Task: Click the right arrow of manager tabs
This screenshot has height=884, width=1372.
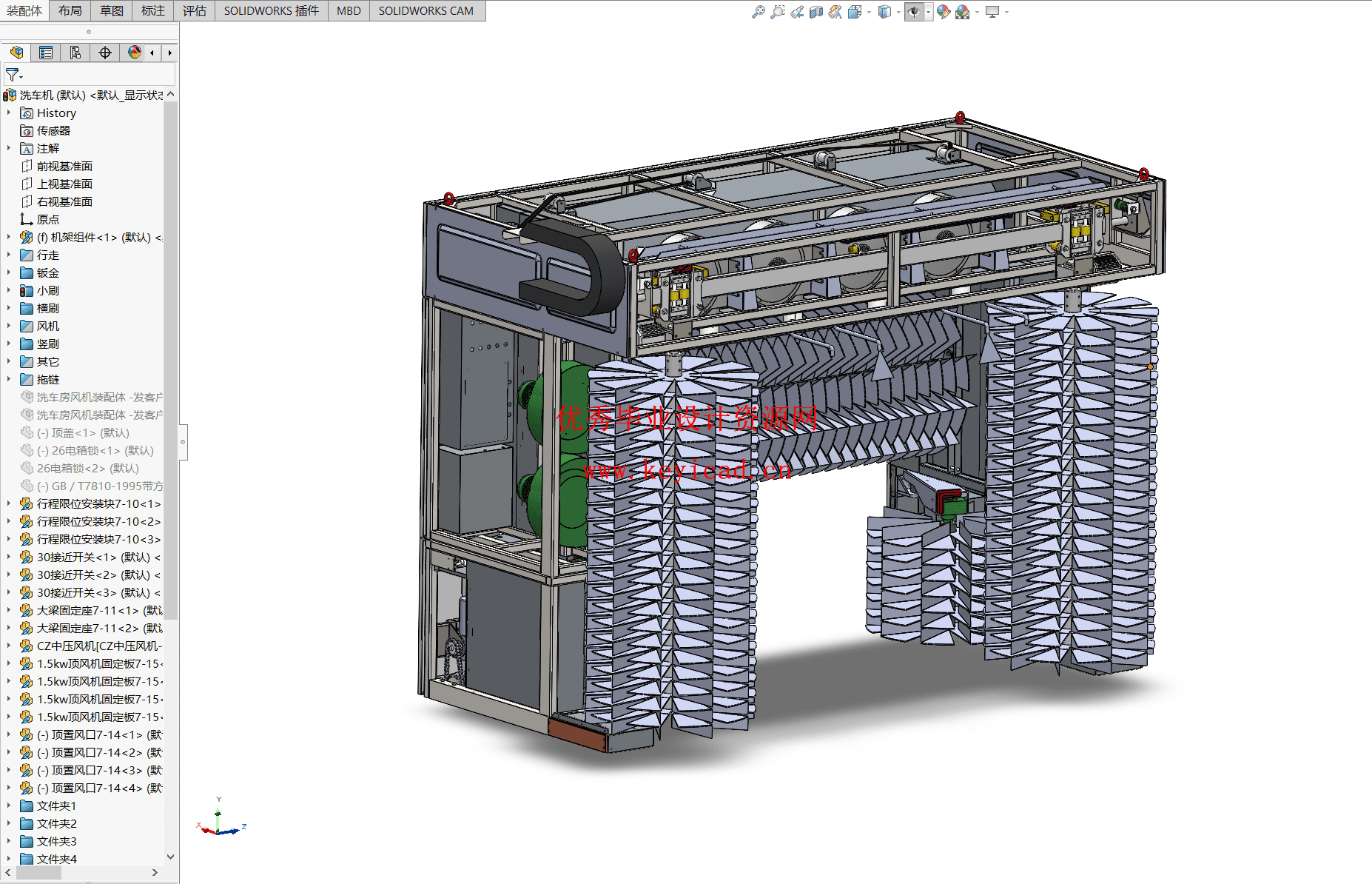Action: [x=170, y=53]
